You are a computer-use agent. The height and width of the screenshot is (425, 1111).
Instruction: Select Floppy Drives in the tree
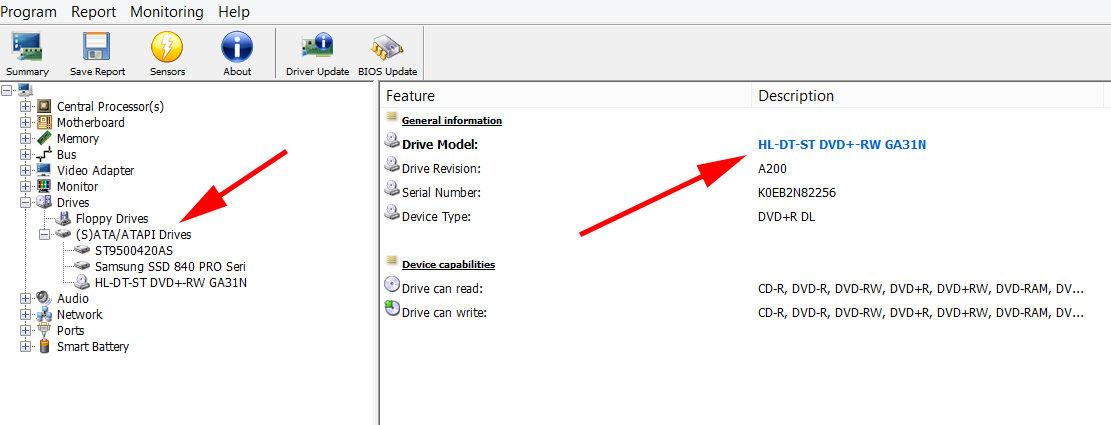pos(112,219)
